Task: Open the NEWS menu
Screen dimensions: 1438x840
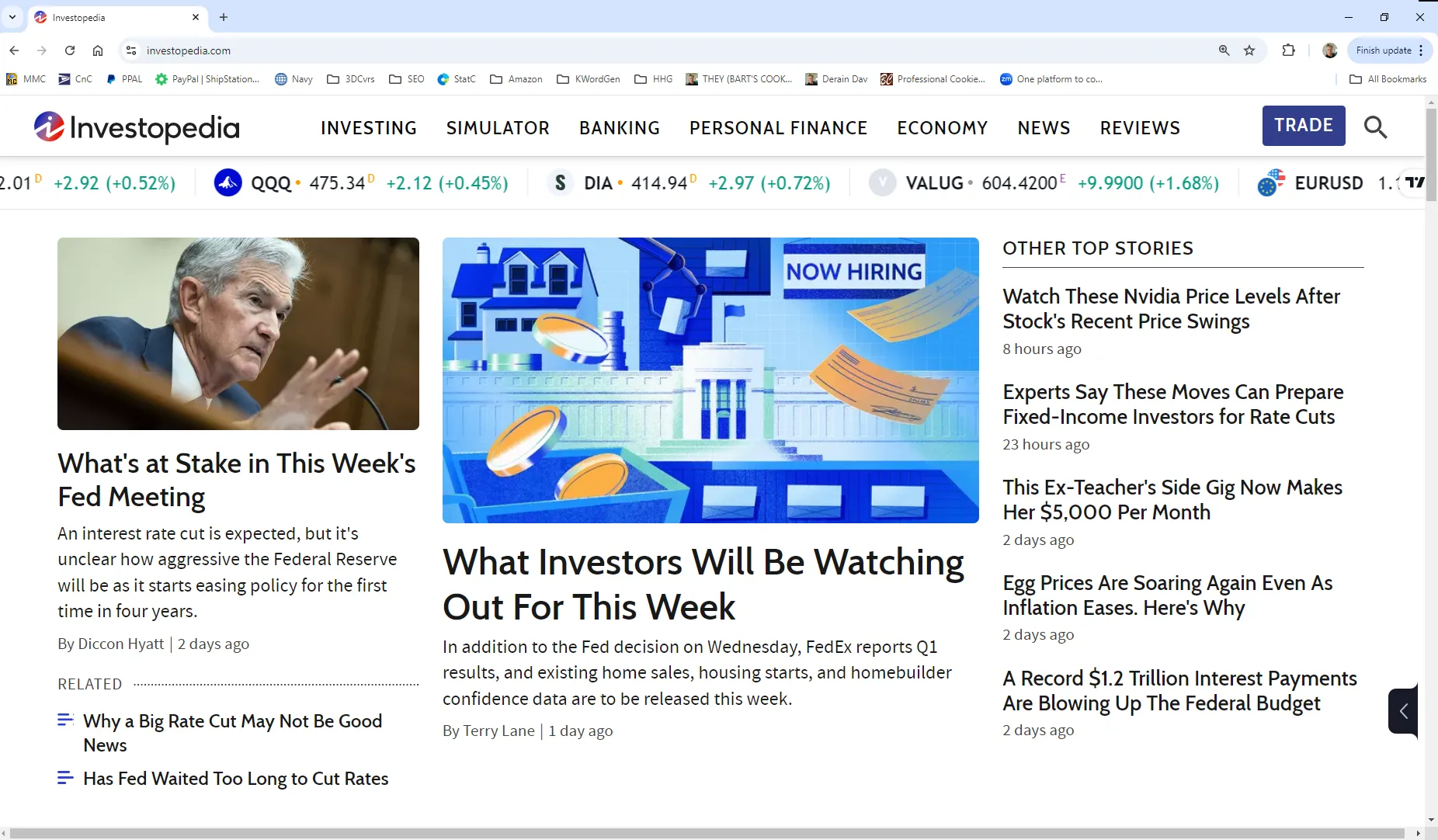Action: [1044, 127]
